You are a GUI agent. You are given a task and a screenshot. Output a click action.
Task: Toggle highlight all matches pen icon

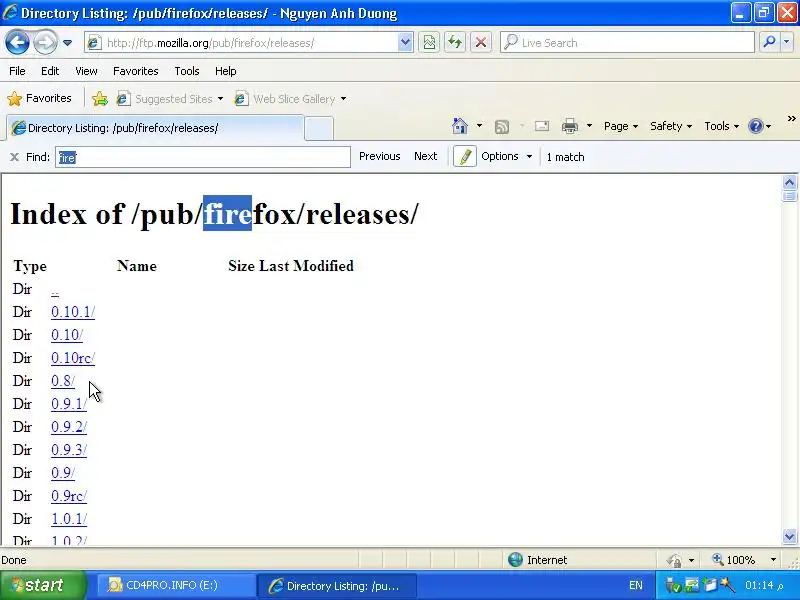click(x=465, y=157)
